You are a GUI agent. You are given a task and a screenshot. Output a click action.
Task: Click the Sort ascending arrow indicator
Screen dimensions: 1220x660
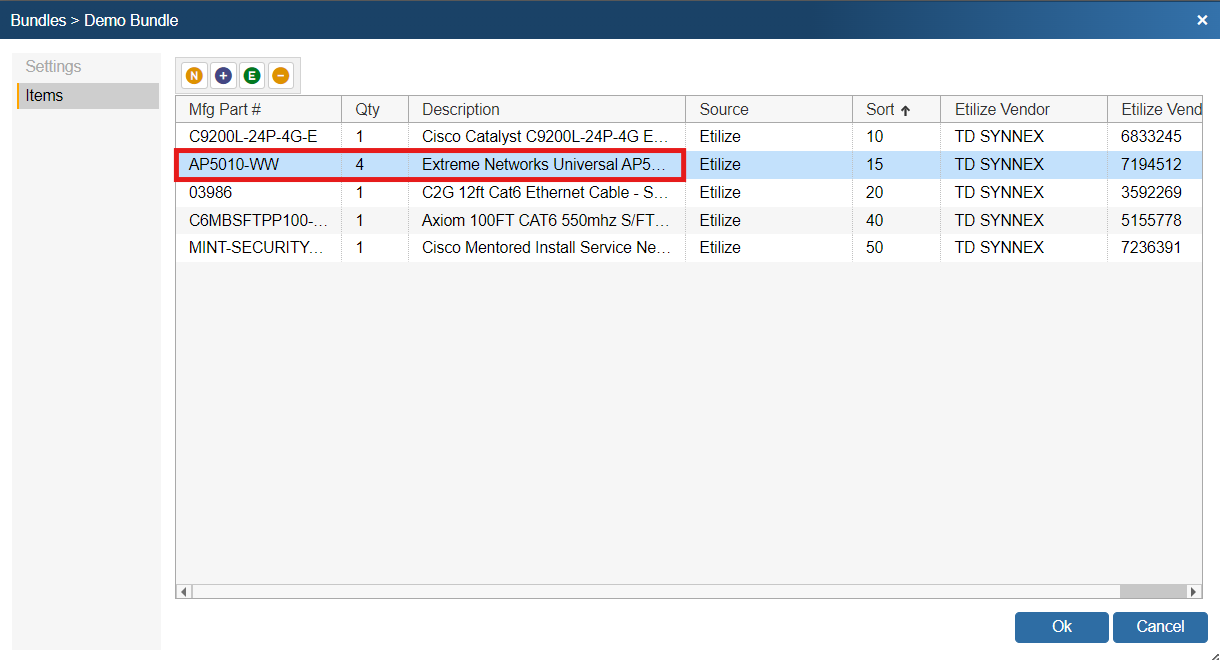point(906,110)
